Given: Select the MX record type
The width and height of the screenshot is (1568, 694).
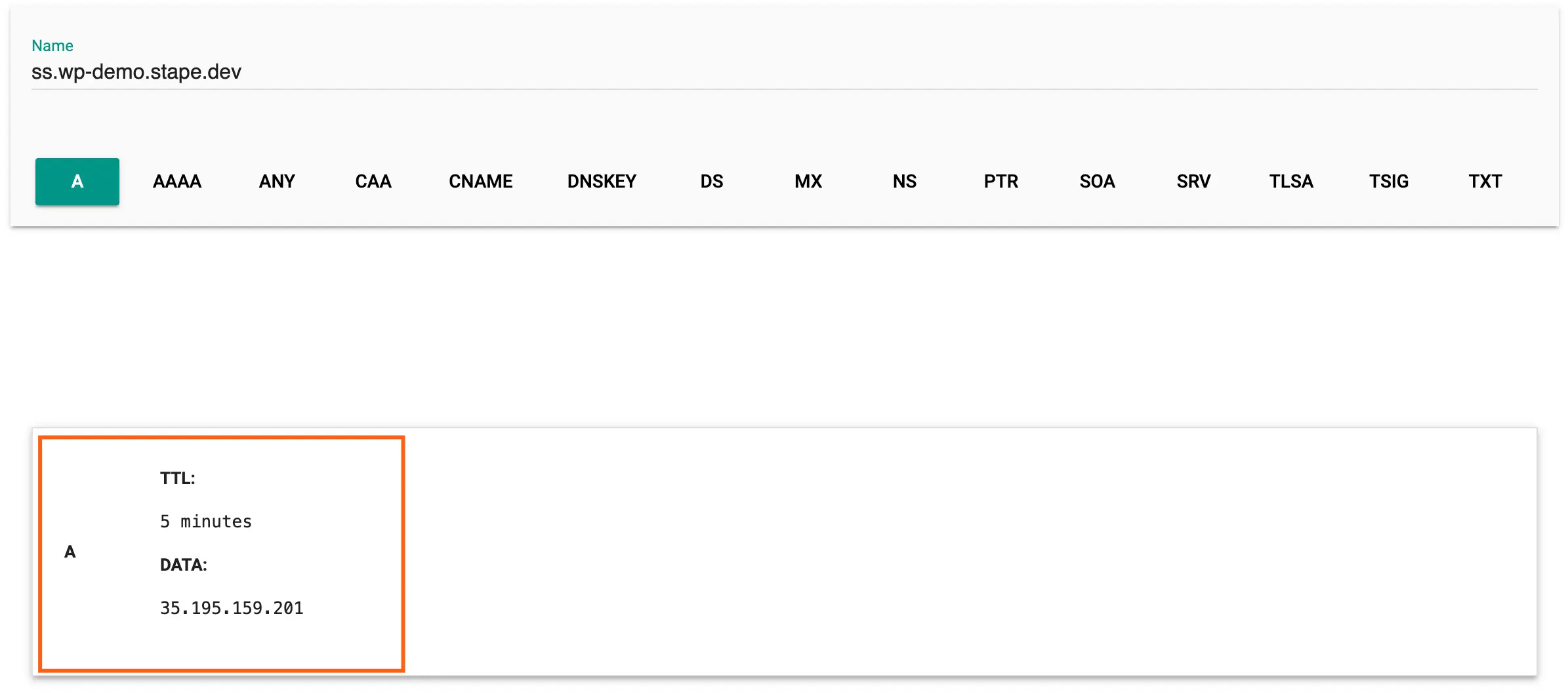Looking at the screenshot, I should pos(808,182).
